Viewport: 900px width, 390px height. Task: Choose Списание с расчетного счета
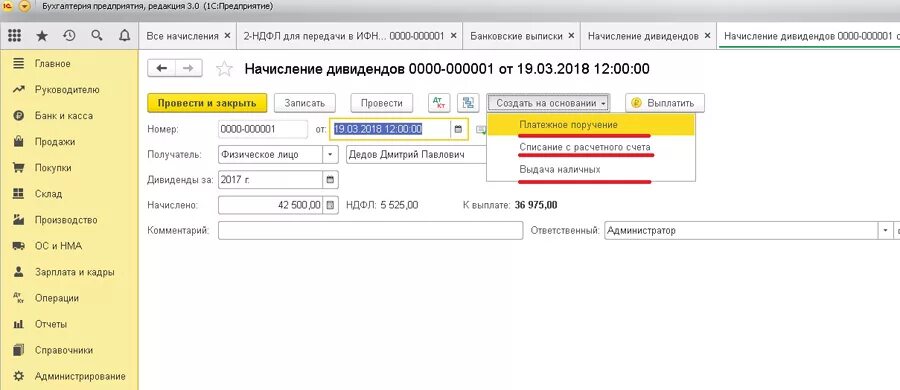pyautogui.click(x=591, y=148)
